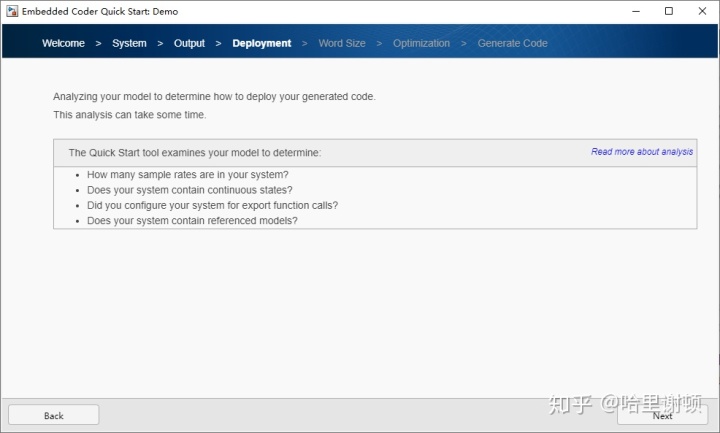Close the Quick Start window

702,11
